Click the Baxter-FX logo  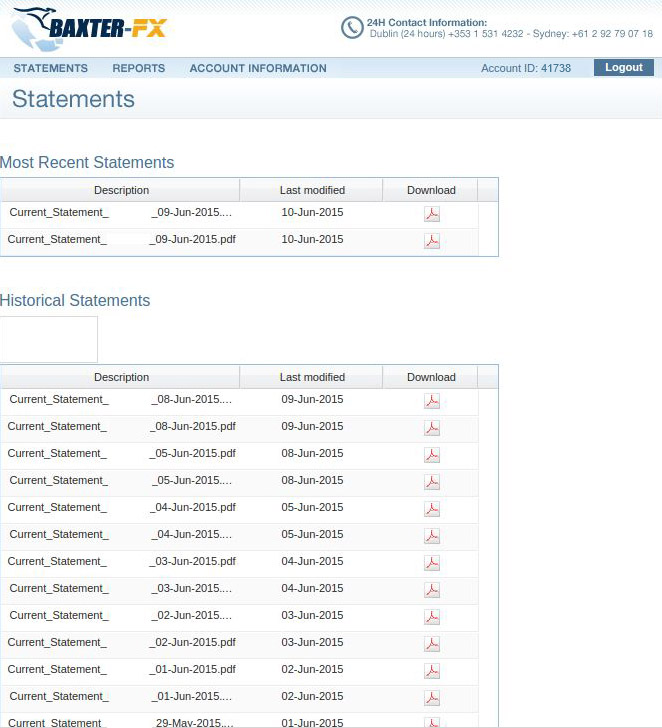coord(89,28)
